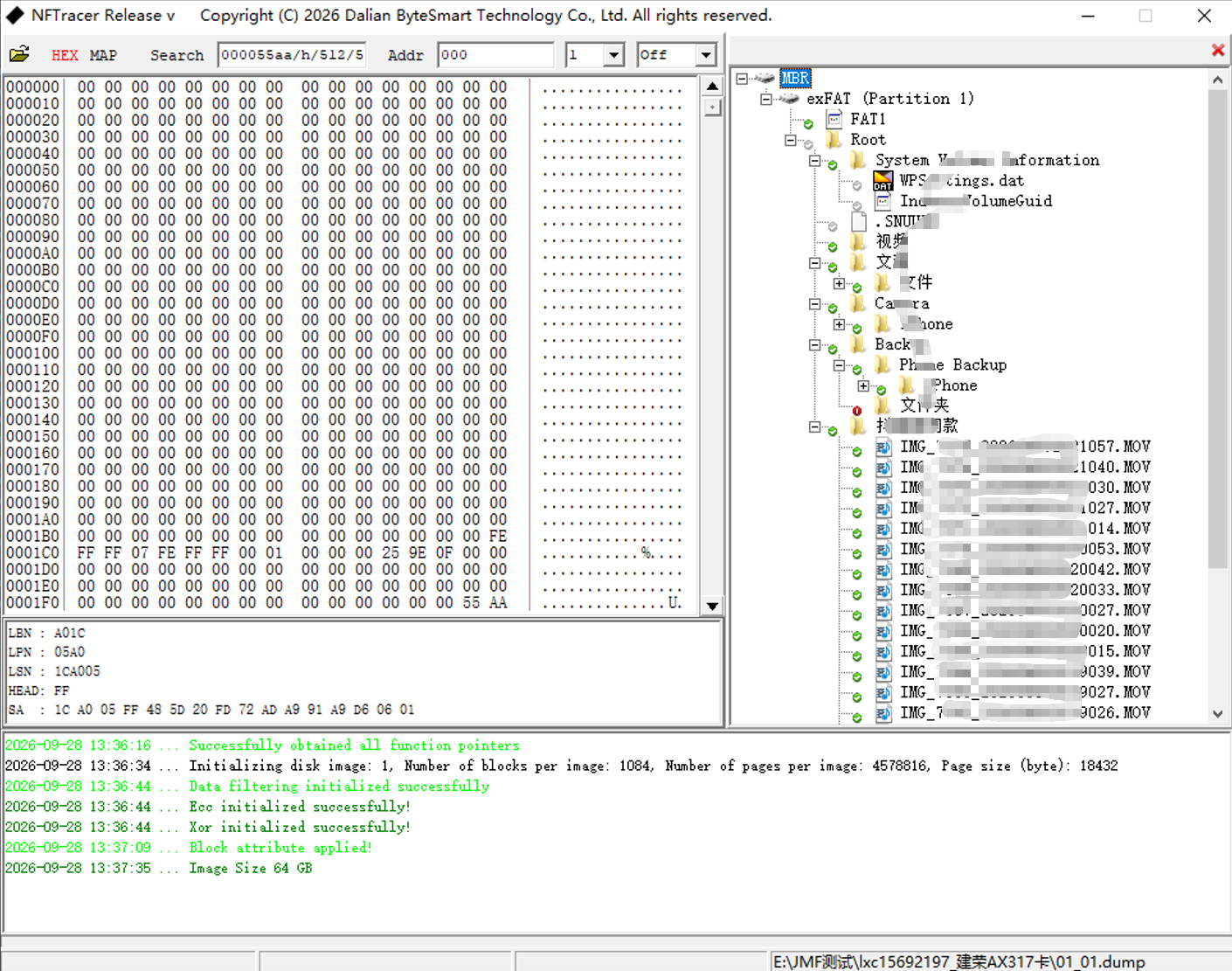
Task: Collapse the exFAT Partition 1 node
Action: (x=766, y=99)
